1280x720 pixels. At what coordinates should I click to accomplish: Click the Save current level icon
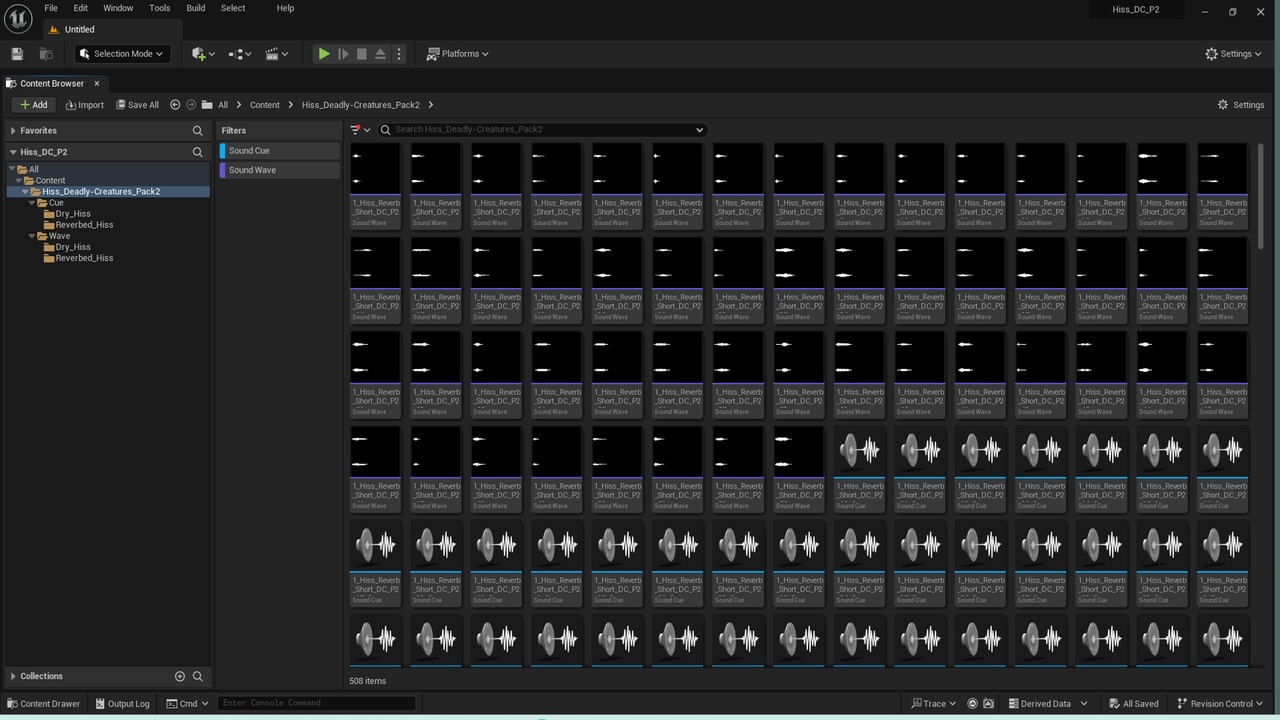[17, 54]
